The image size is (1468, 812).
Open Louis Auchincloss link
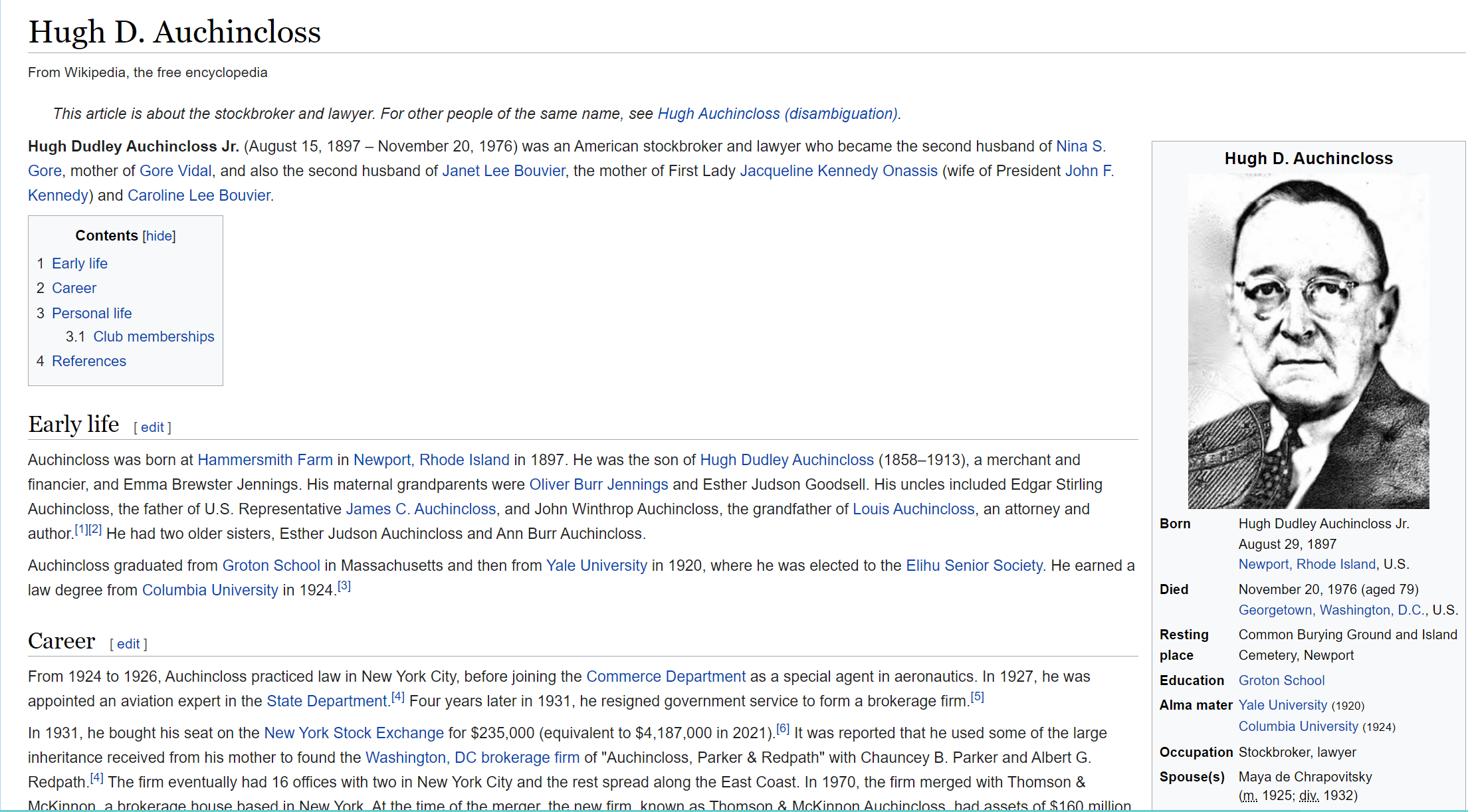tap(914, 509)
